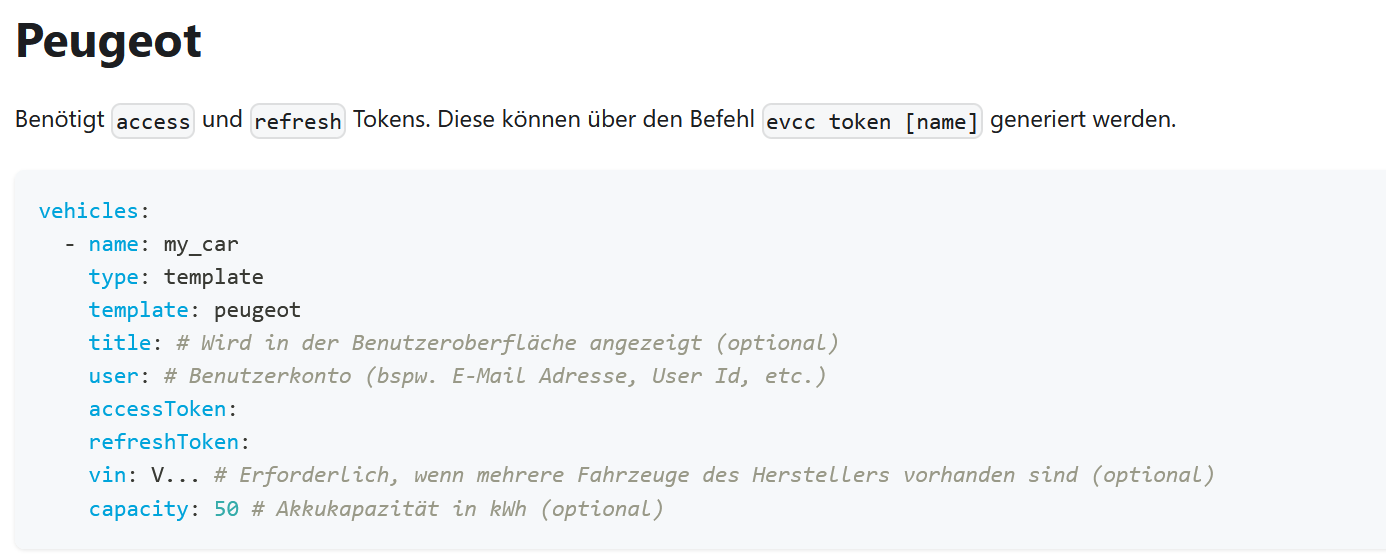Viewport: 1386px width, 559px height.
Task: Click the 'capacity' key
Action: coord(138,508)
